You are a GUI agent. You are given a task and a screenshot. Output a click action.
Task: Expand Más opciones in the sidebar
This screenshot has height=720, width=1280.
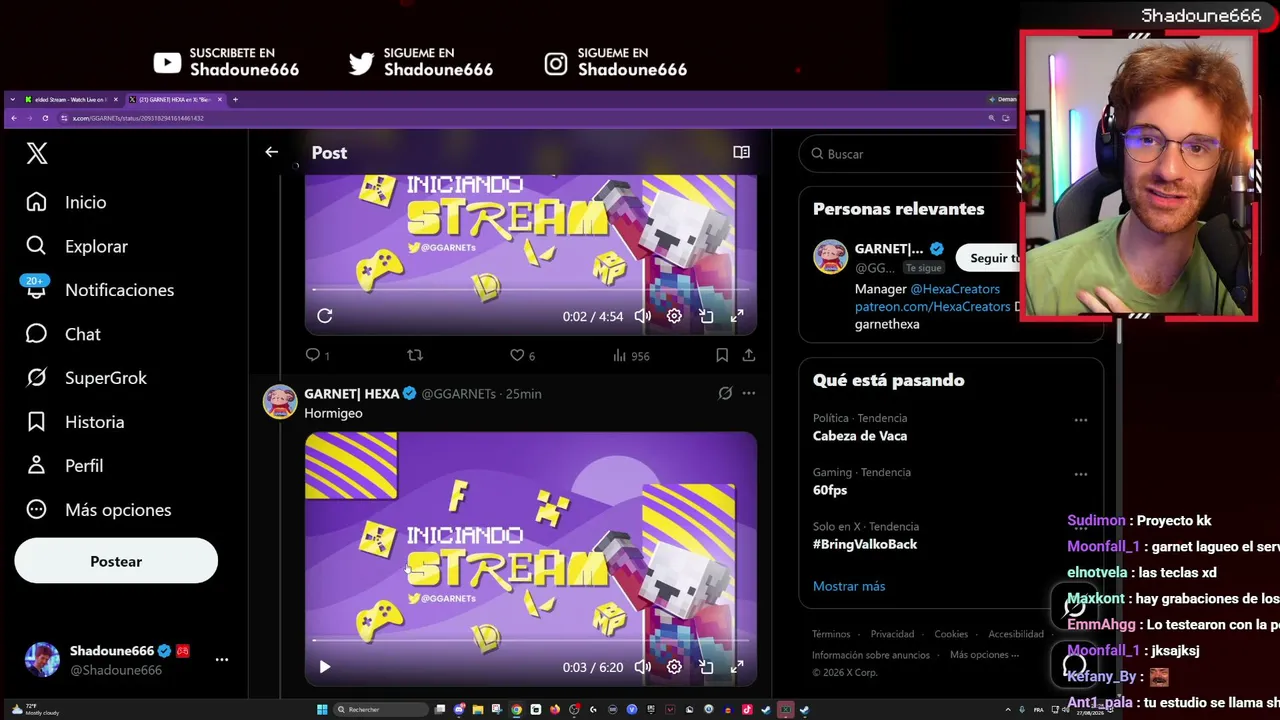point(99,510)
